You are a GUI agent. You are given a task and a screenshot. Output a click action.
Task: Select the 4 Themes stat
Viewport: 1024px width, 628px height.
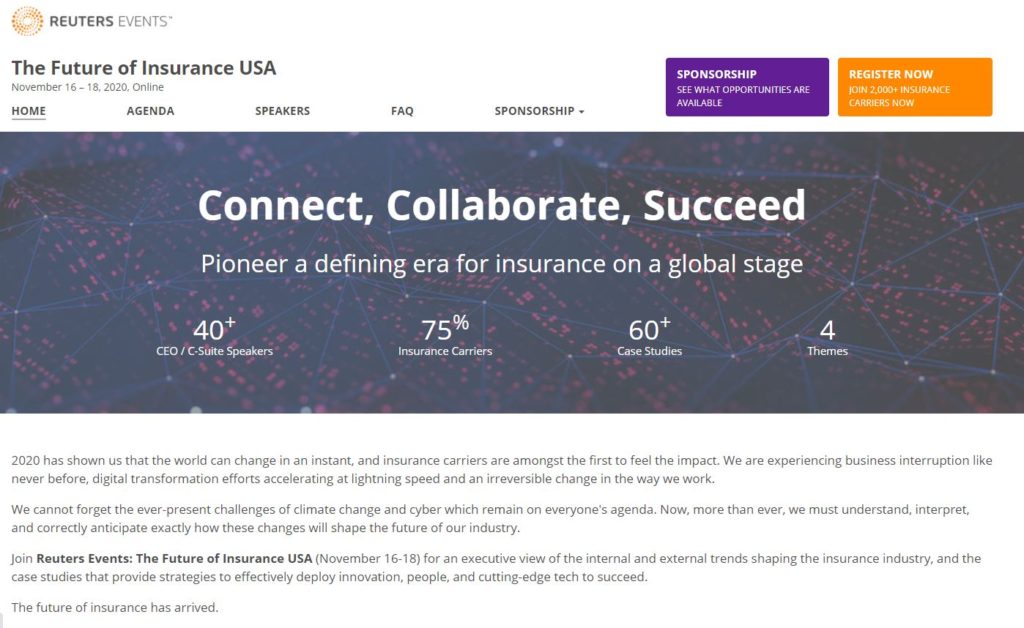827,337
